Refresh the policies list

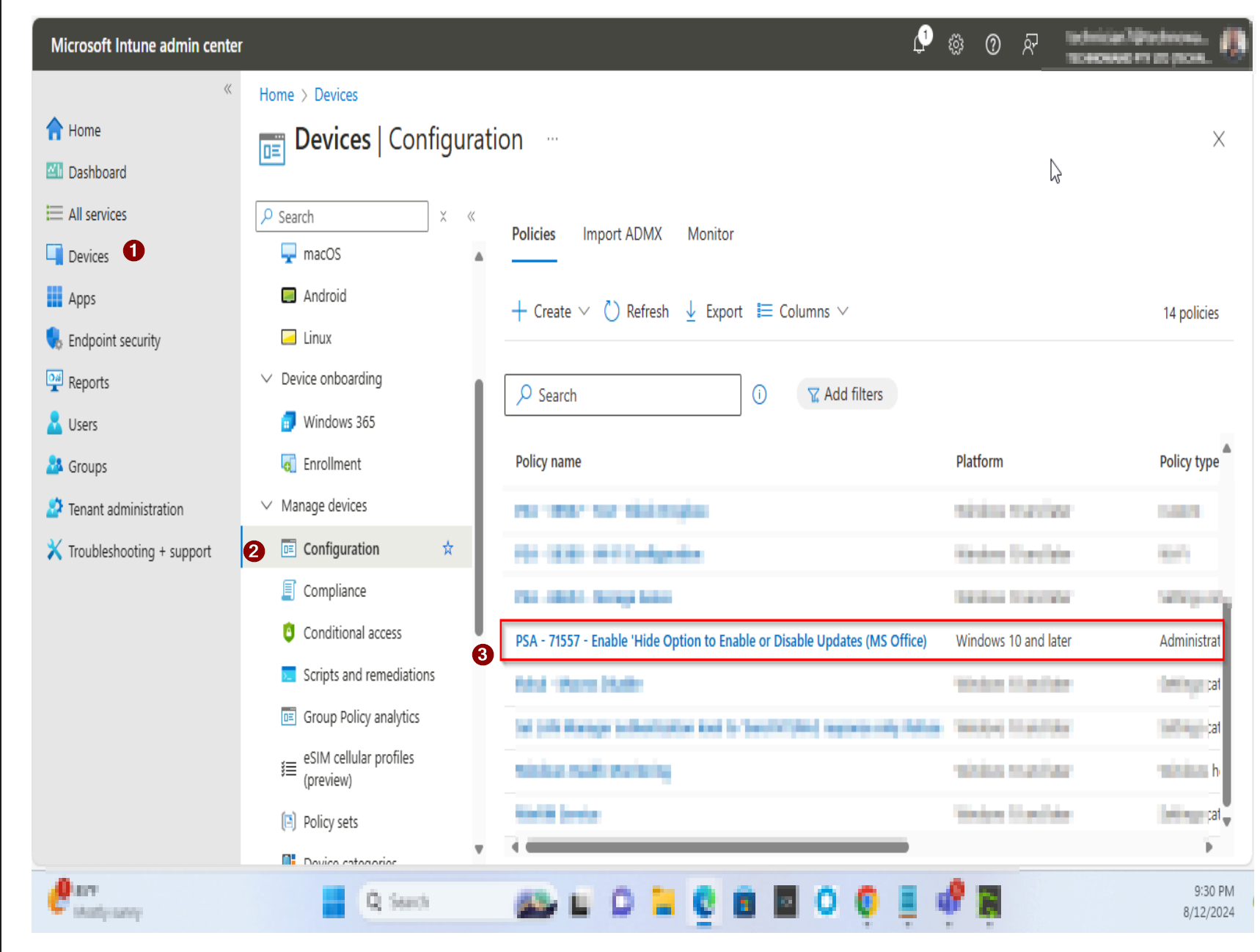(x=636, y=311)
